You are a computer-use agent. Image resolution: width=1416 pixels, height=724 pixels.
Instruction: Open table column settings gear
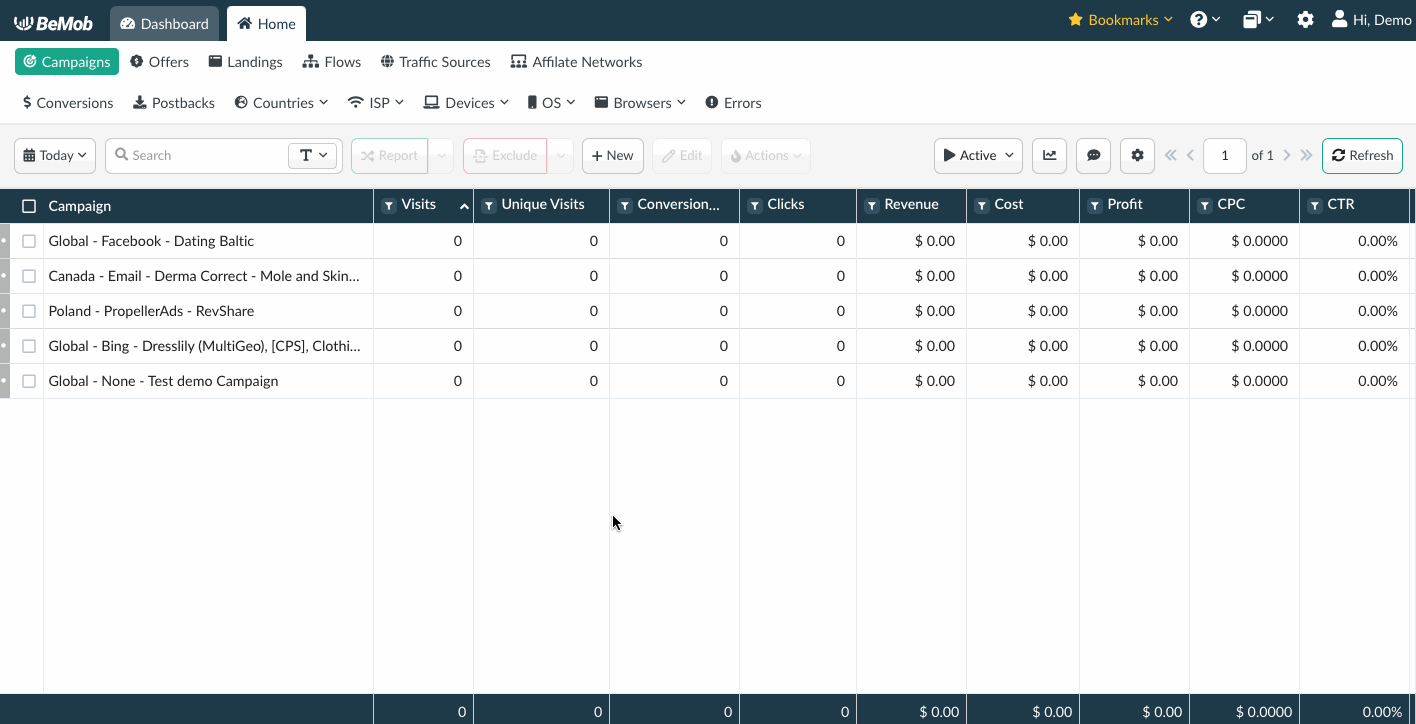tap(1137, 155)
